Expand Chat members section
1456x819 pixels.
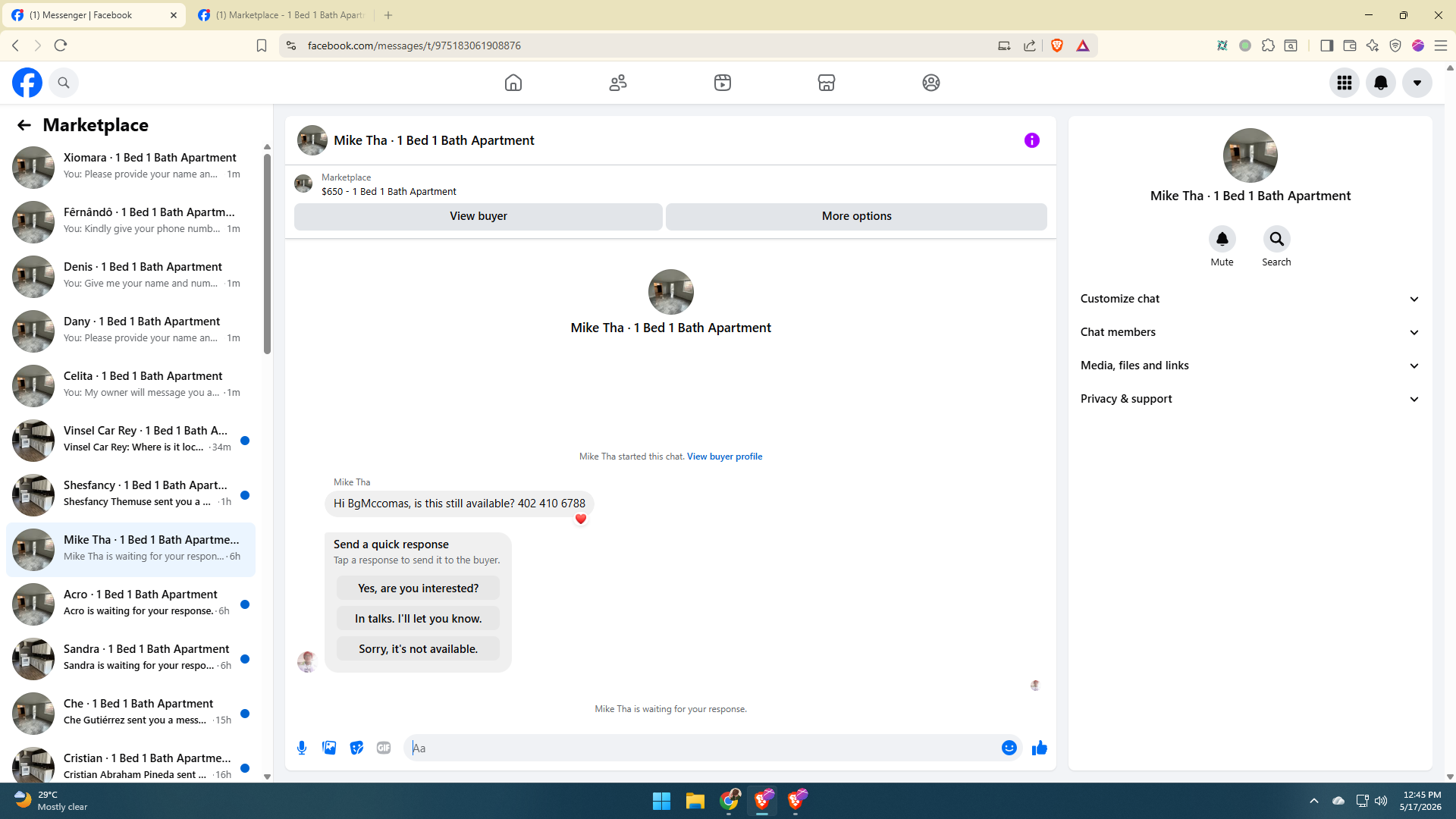[x=1250, y=332]
